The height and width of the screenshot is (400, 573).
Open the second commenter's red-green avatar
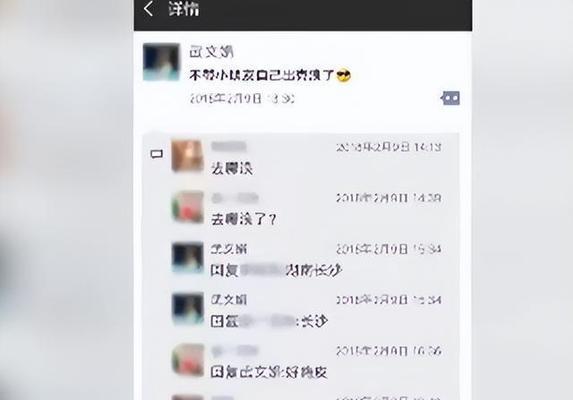(x=187, y=207)
